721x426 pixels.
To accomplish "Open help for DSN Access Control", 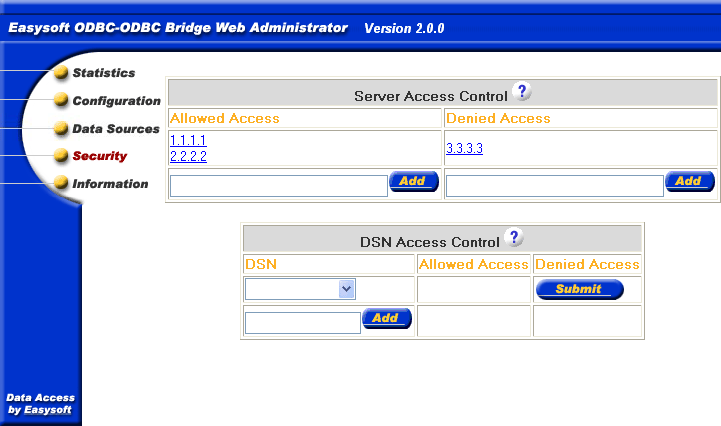I will pos(514,238).
